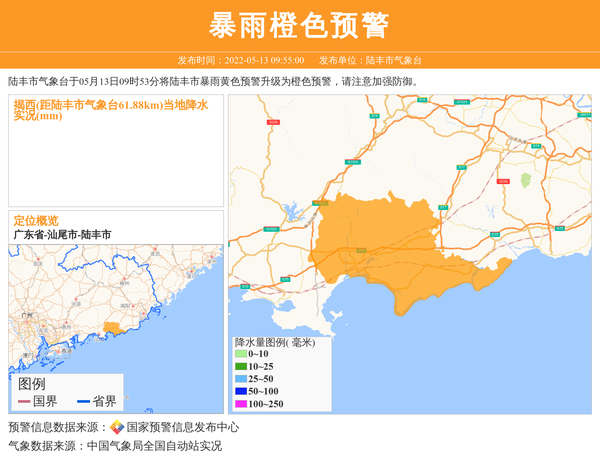
Task: Click the dark green 10~25 rainfall swatch
Action: tap(240, 367)
